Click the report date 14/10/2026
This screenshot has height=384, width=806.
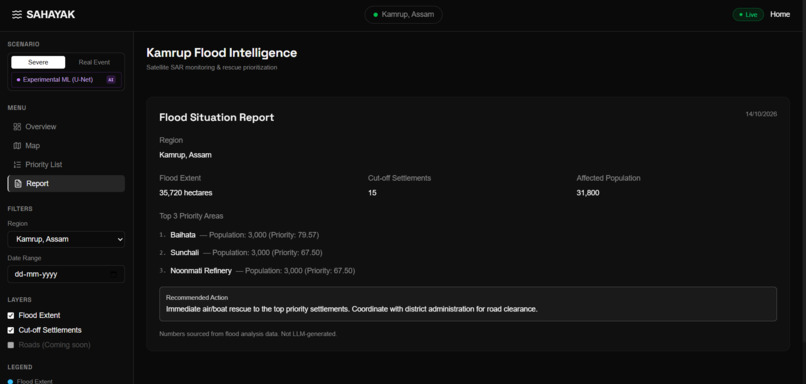pyautogui.click(x=761, y=114)
